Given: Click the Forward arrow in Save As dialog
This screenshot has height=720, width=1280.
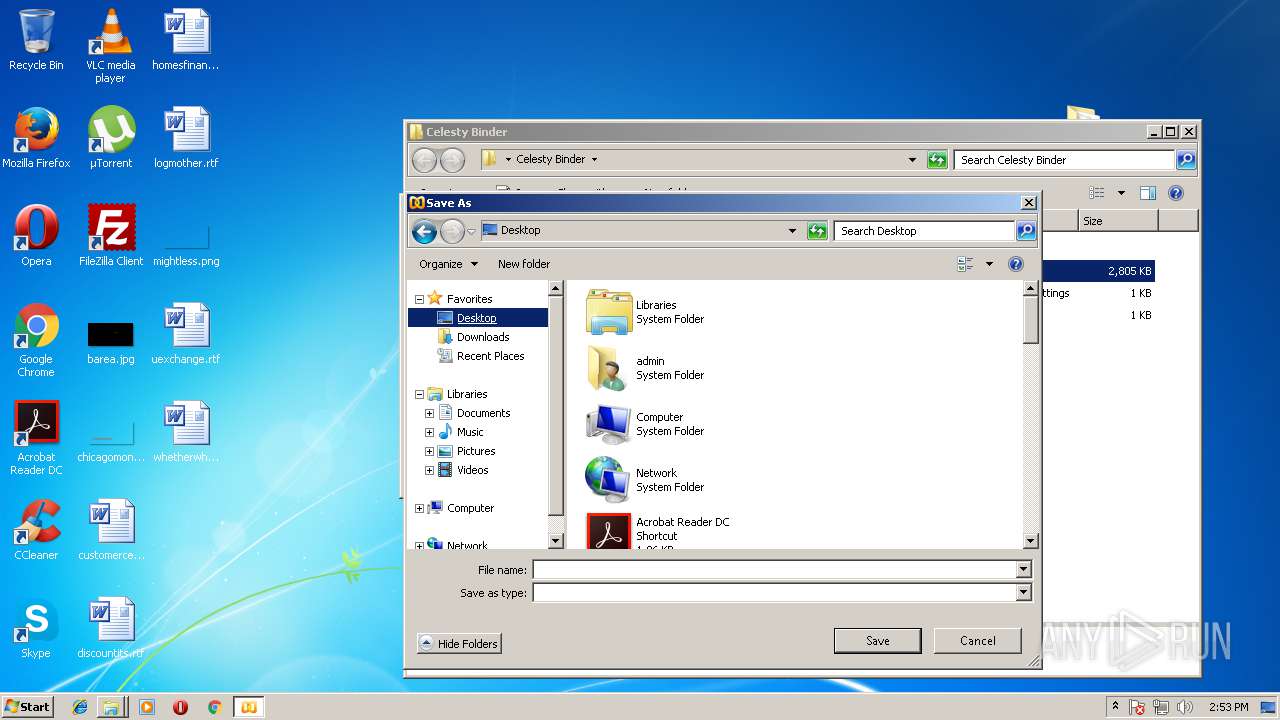Looking at the screenshot, I should 452,232.
